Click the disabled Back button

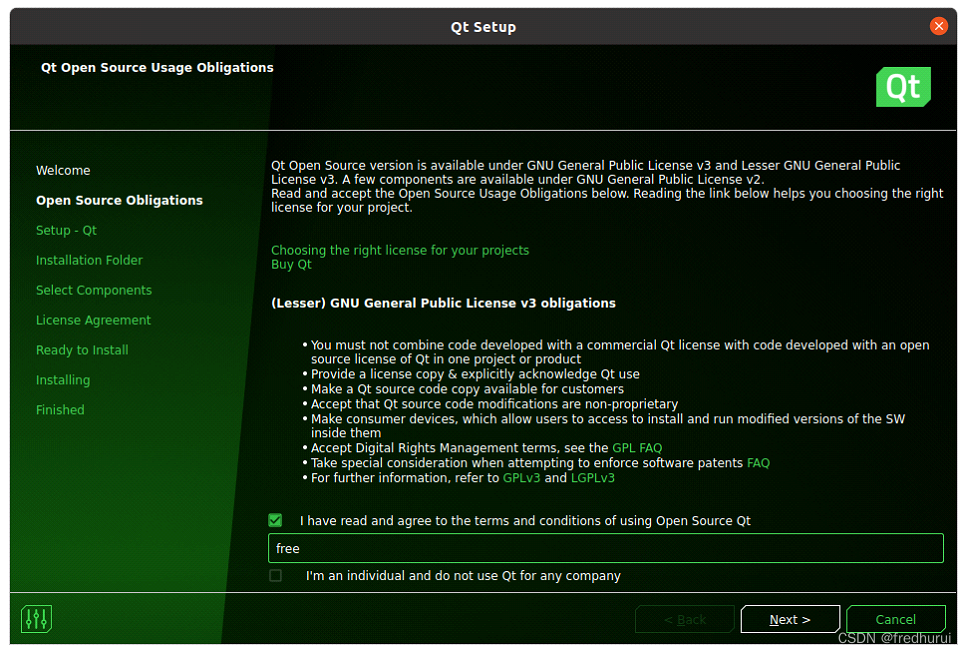(x=685, y=619)
